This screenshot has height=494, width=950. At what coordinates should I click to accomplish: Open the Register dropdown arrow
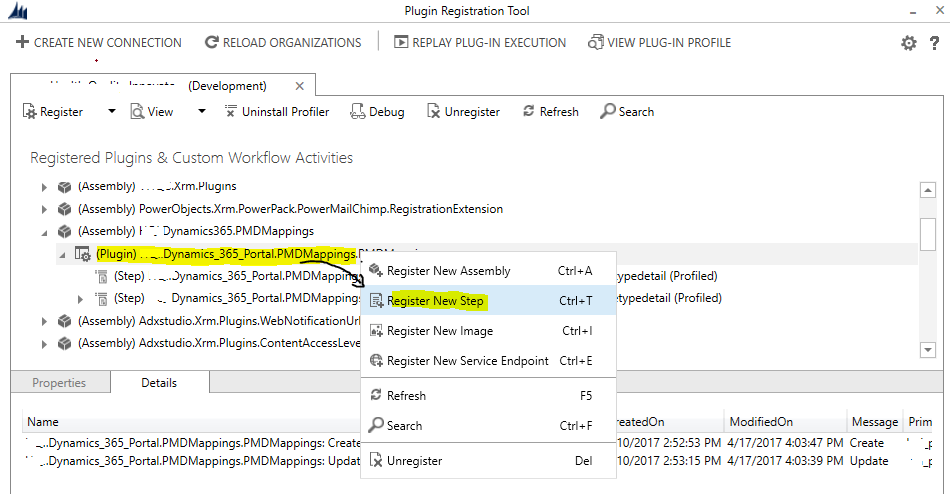pos(111,112)
